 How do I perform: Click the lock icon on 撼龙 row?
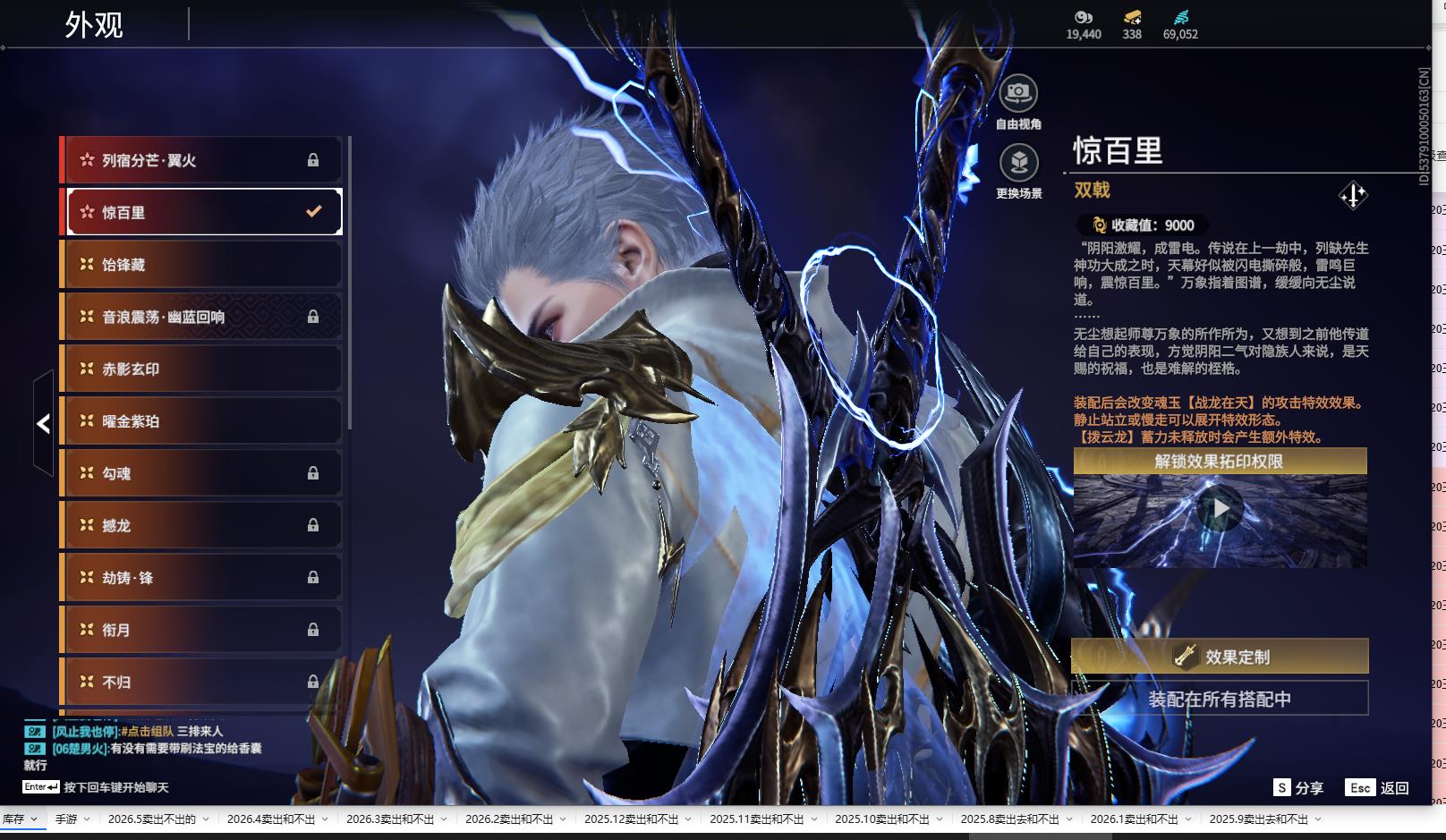coord(313,525)
